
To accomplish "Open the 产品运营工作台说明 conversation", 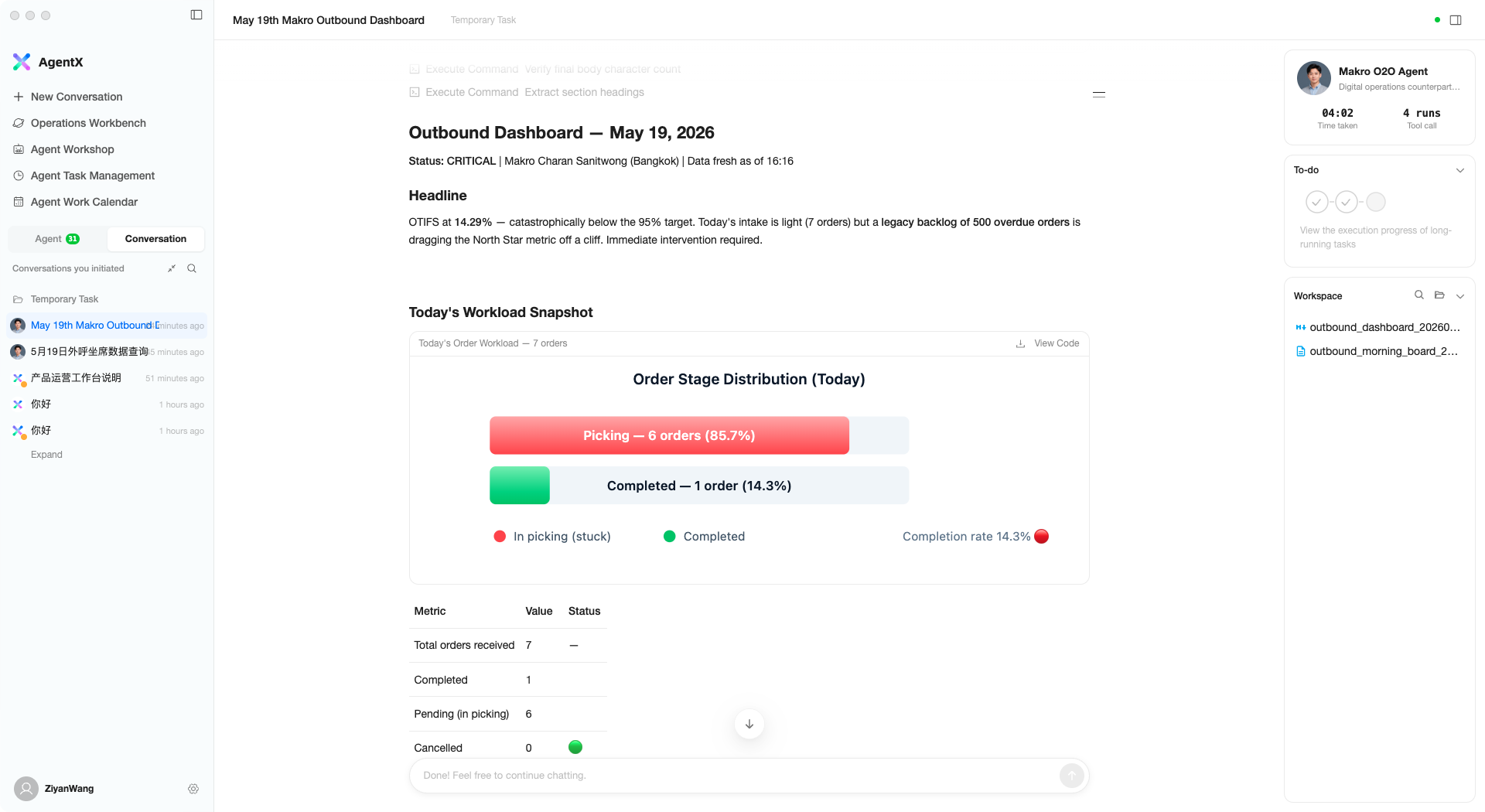I will tap(107, 378).
